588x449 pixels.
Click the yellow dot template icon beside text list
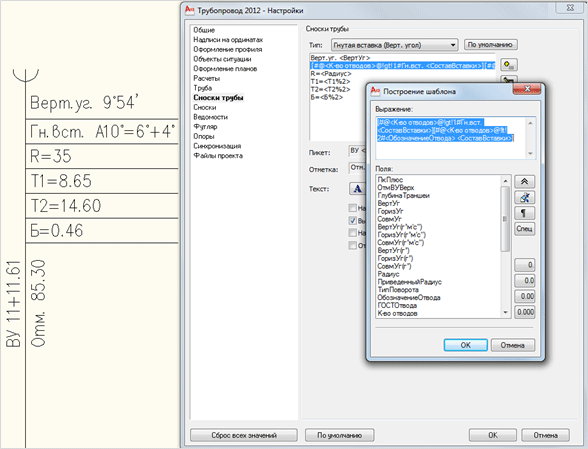pyautogui.click(x=509, y=65)
